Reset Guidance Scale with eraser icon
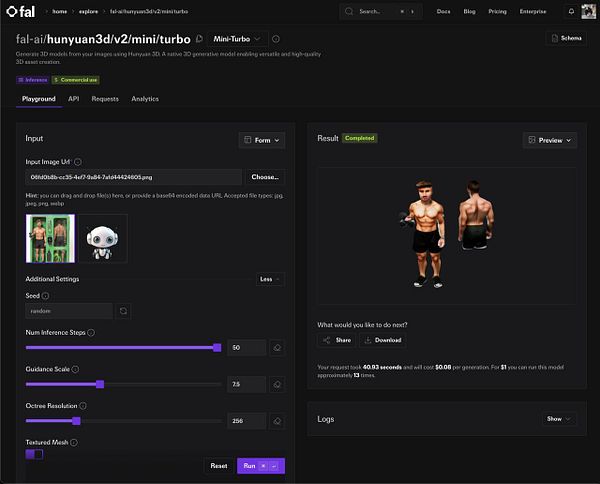Screen dimensions: 600x484 (277, 384)
